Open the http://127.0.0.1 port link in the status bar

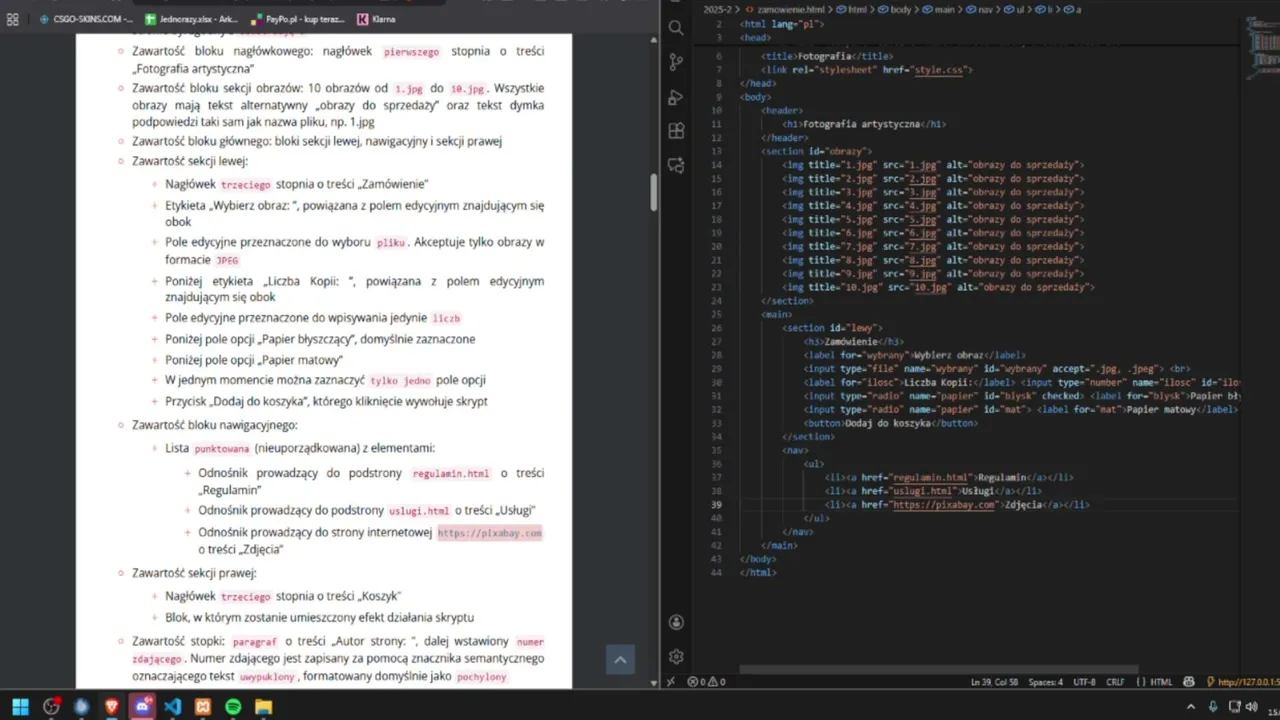[1243, 682]
